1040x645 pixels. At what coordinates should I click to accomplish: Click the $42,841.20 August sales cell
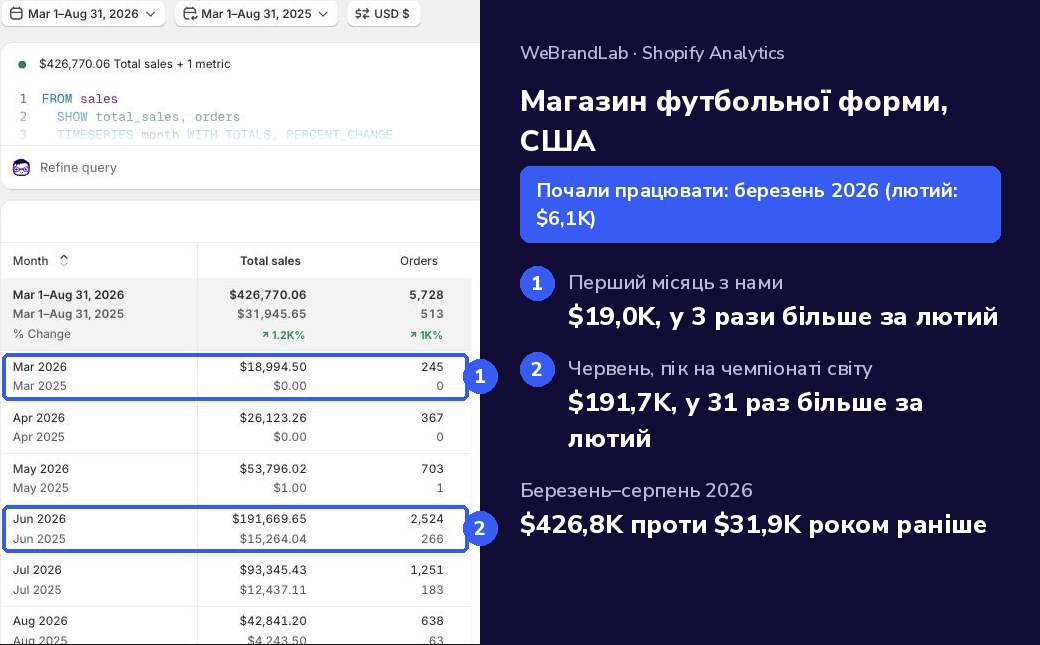click(x=273, y=620)
